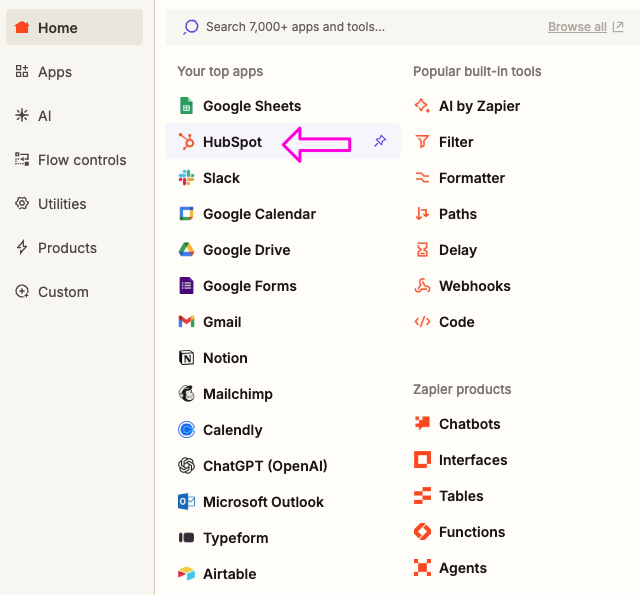The image size is (640, 595).
Task: Select the Typeform label
Action: [236, 538]
